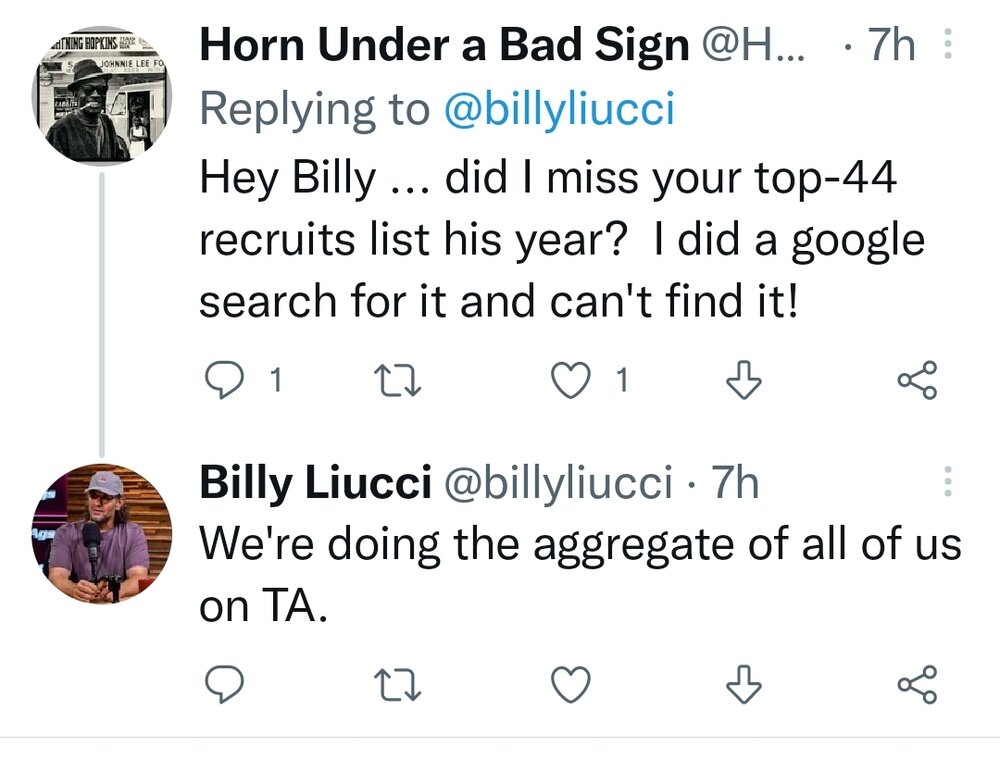Screen dimensions: 1000x759
Task: Open Billy Liucci's profile from display name
Action: click(x=315, y=484)
